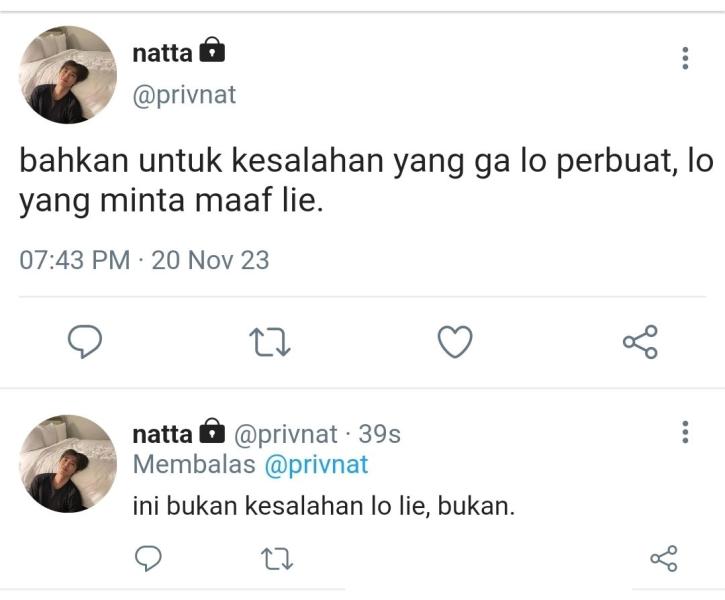Share the 39s reply tweet
Screen dimensions: 725x600
(x=663, y=559)
